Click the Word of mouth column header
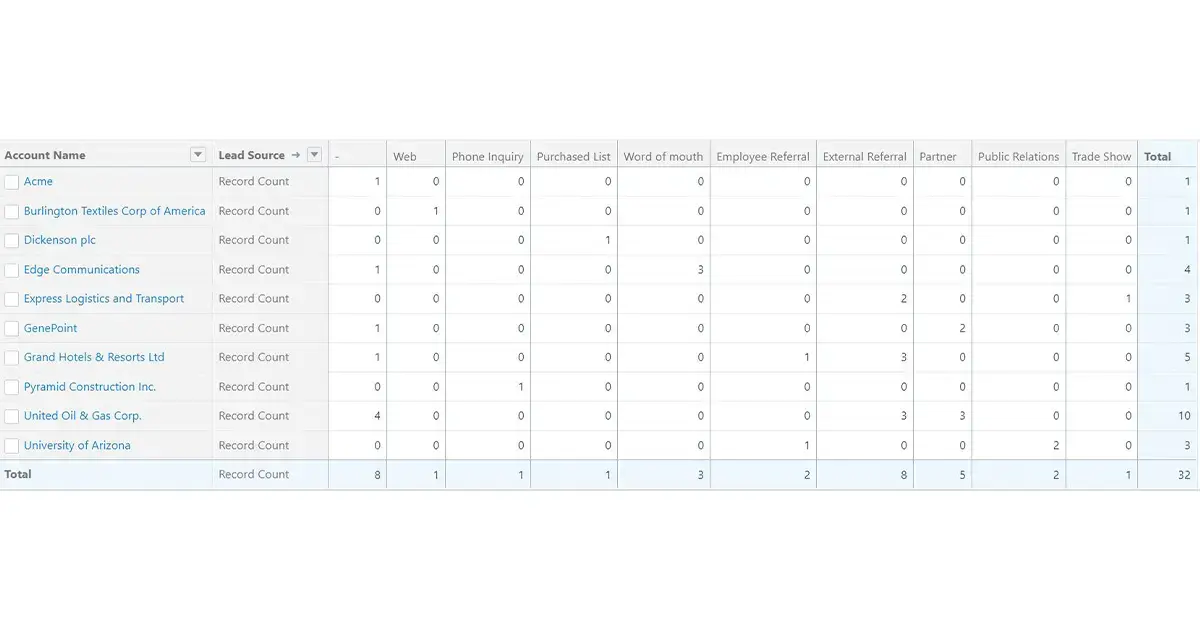Viewport: 1200px width, 630px height. point(664,155)
